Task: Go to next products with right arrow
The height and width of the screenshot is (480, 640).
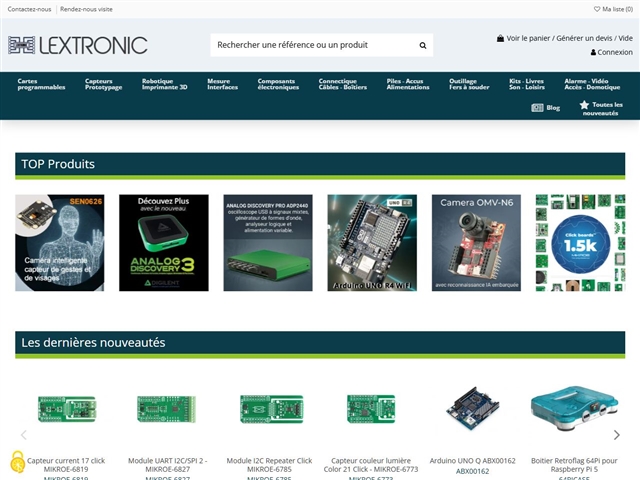Action: point(617,435)
